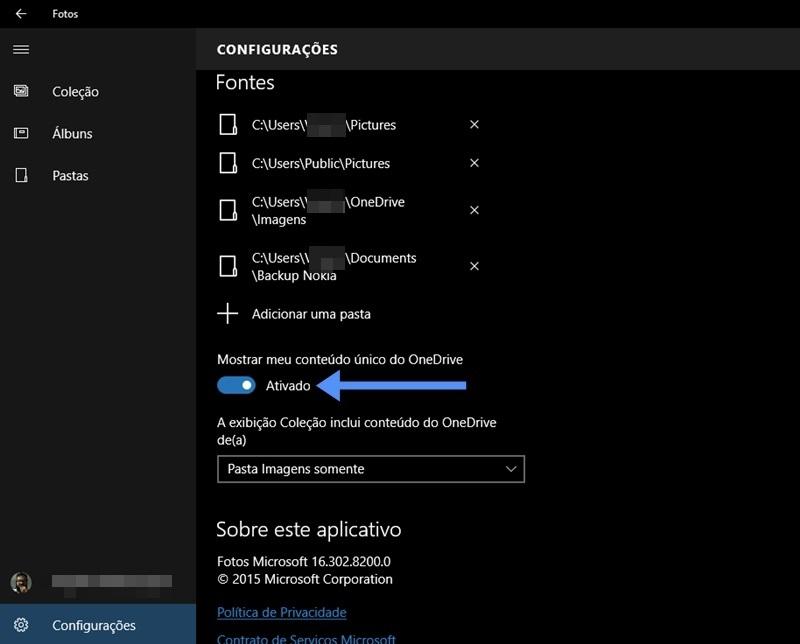
Task: Go to Pastas in the sidebar
Action: (x=70, y=176)
